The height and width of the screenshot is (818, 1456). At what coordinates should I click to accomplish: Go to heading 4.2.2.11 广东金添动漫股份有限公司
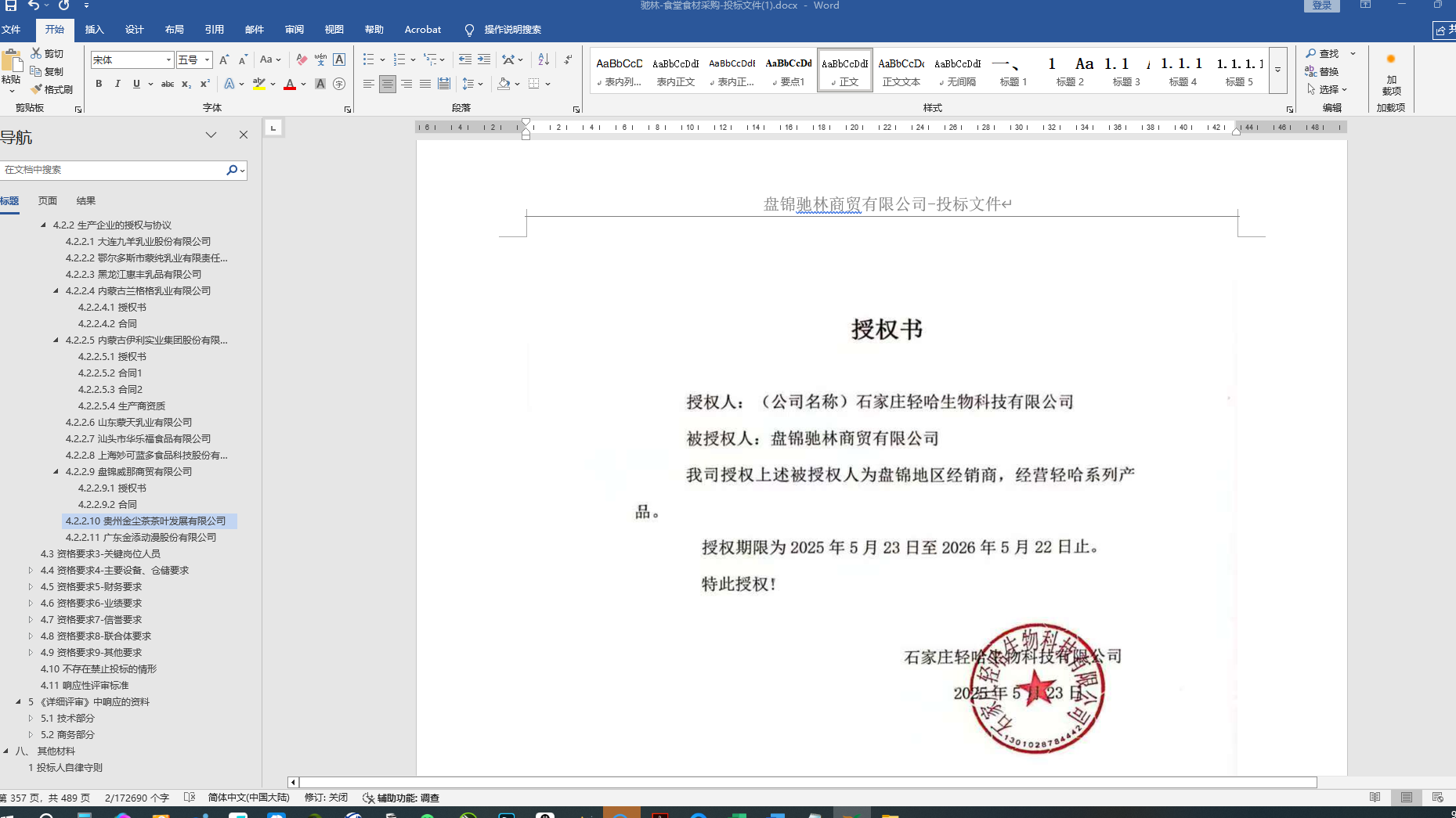[141, 538]
